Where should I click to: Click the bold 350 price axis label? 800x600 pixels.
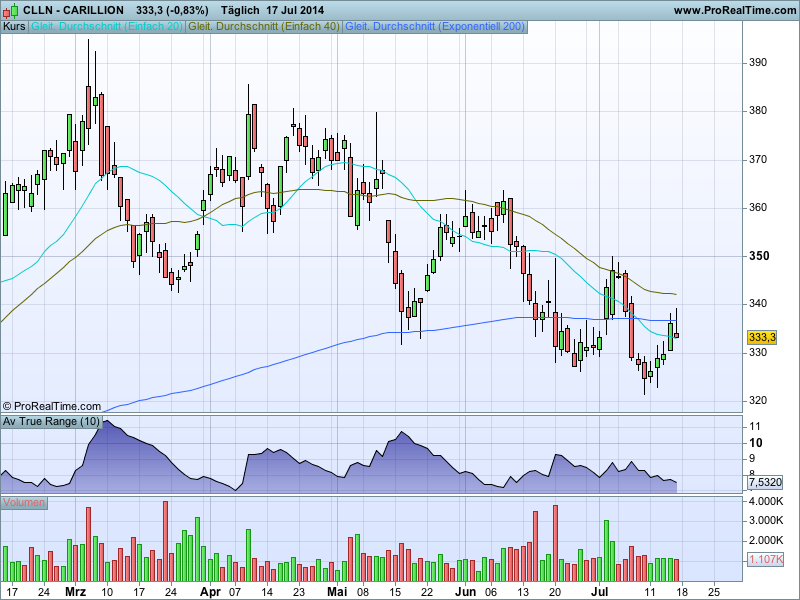pos(759,256)
